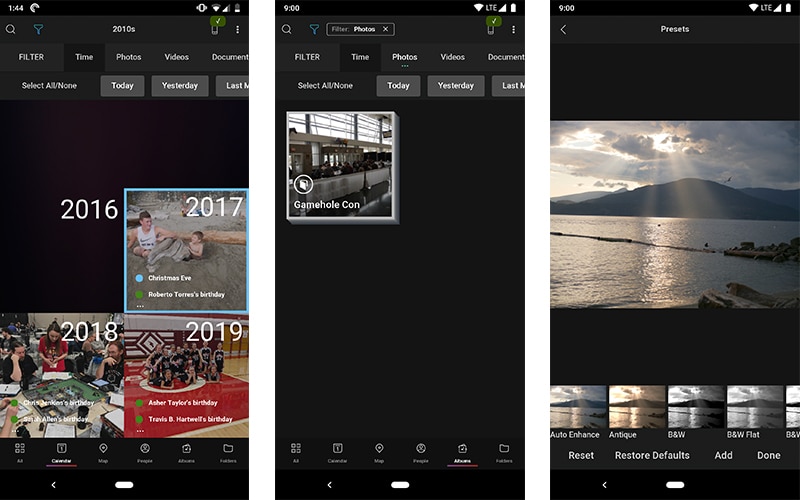Tap Done on the Presets screen

pyautogui.click(x=768, y=455)
